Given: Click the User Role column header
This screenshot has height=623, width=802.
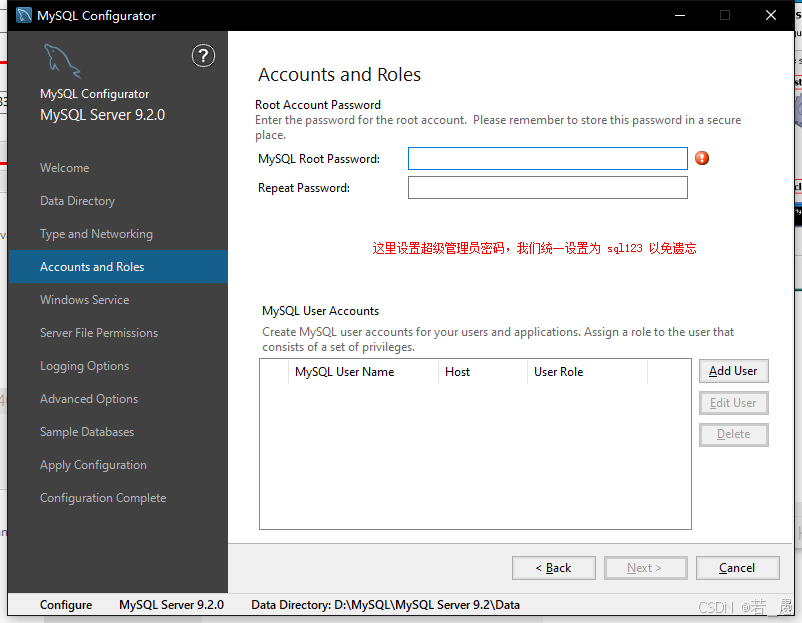Looking at the screenshot, I should (587, 372).
